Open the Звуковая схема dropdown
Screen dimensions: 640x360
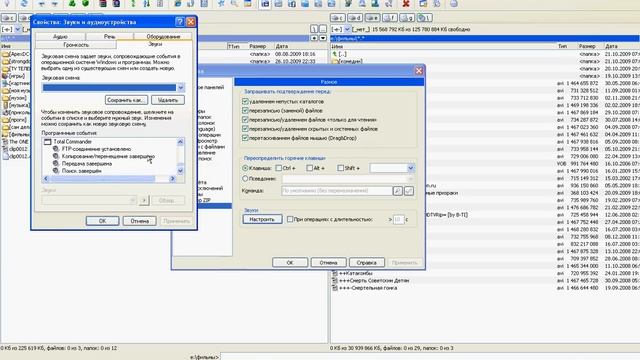180,87
